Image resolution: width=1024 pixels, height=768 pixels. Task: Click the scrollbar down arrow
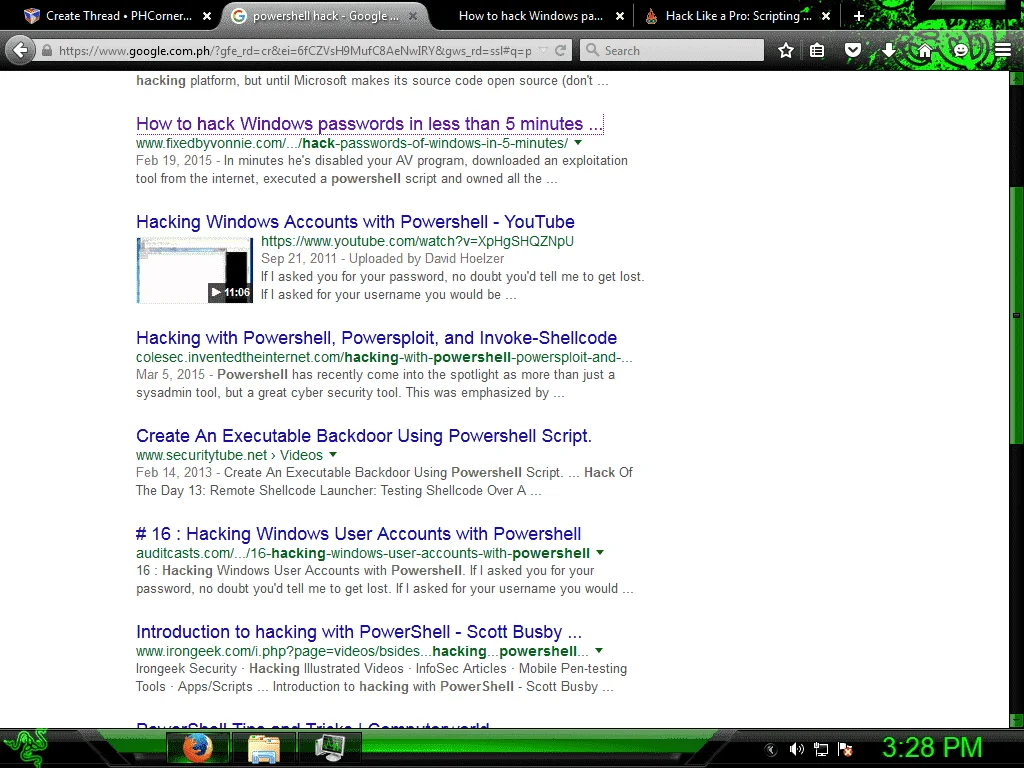click(x=1016, y=721)
